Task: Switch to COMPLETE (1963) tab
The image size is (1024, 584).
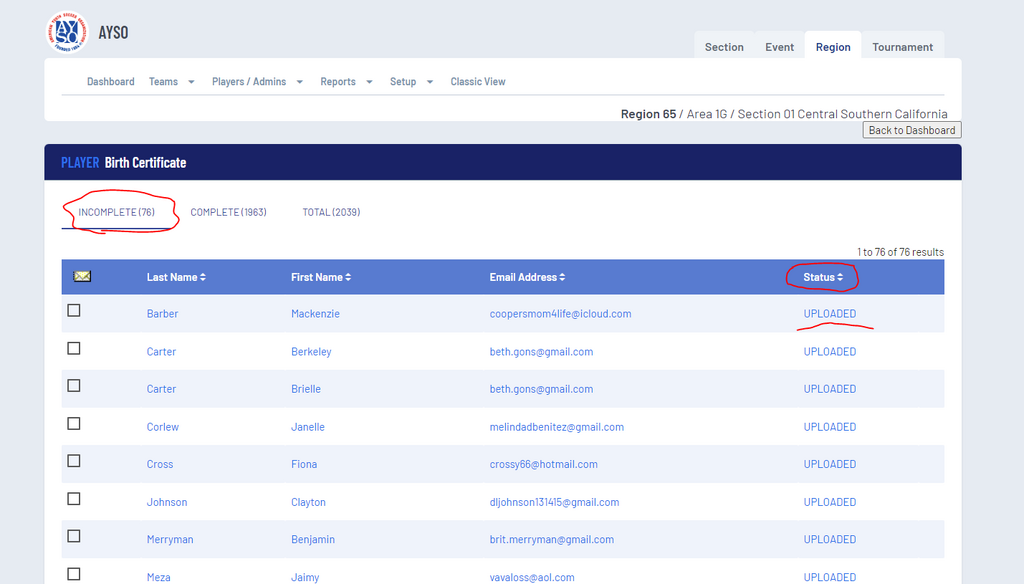Action: (228, 212)
